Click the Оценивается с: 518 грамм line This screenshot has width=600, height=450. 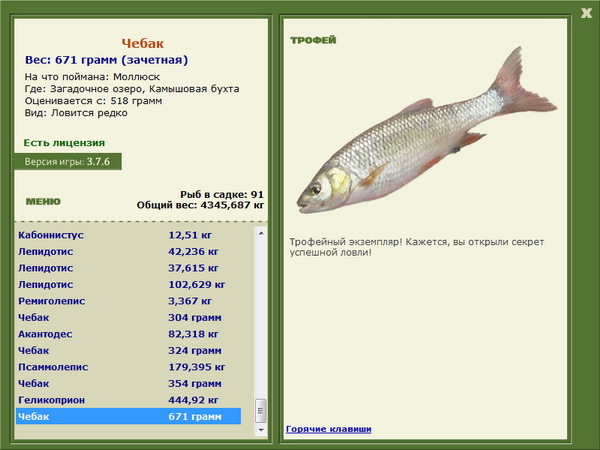coord(93,101)
